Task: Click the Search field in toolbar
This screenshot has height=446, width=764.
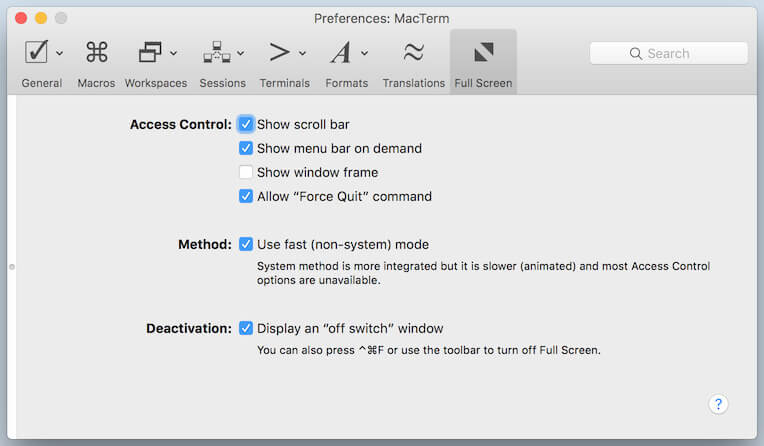Action: pos(668,53)
